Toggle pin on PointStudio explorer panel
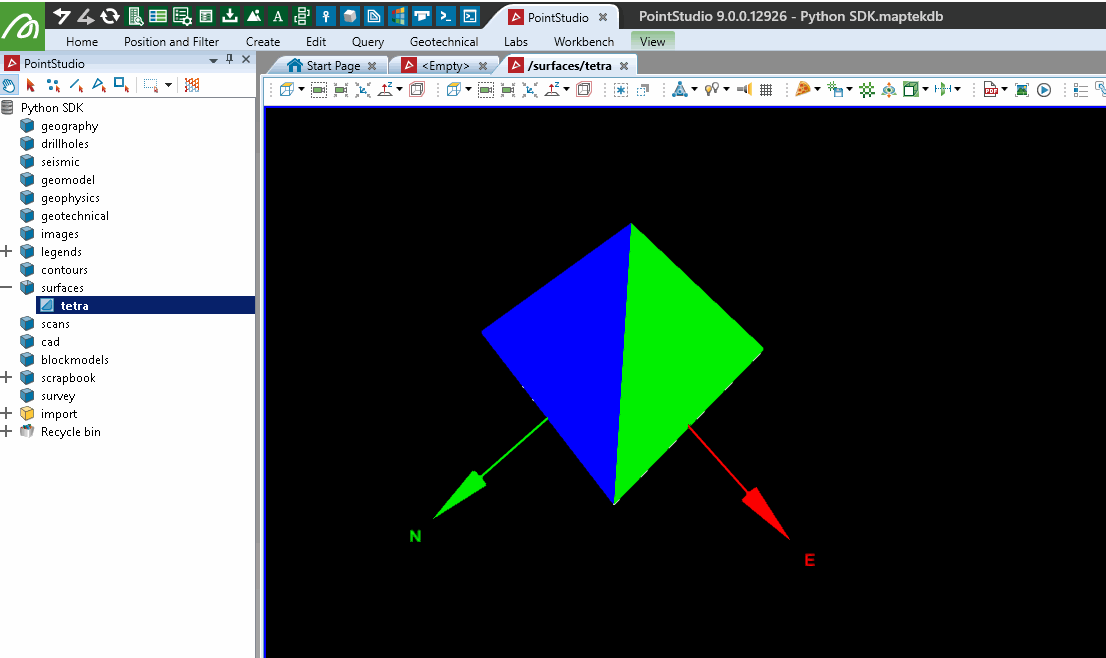 pos(230,61)
